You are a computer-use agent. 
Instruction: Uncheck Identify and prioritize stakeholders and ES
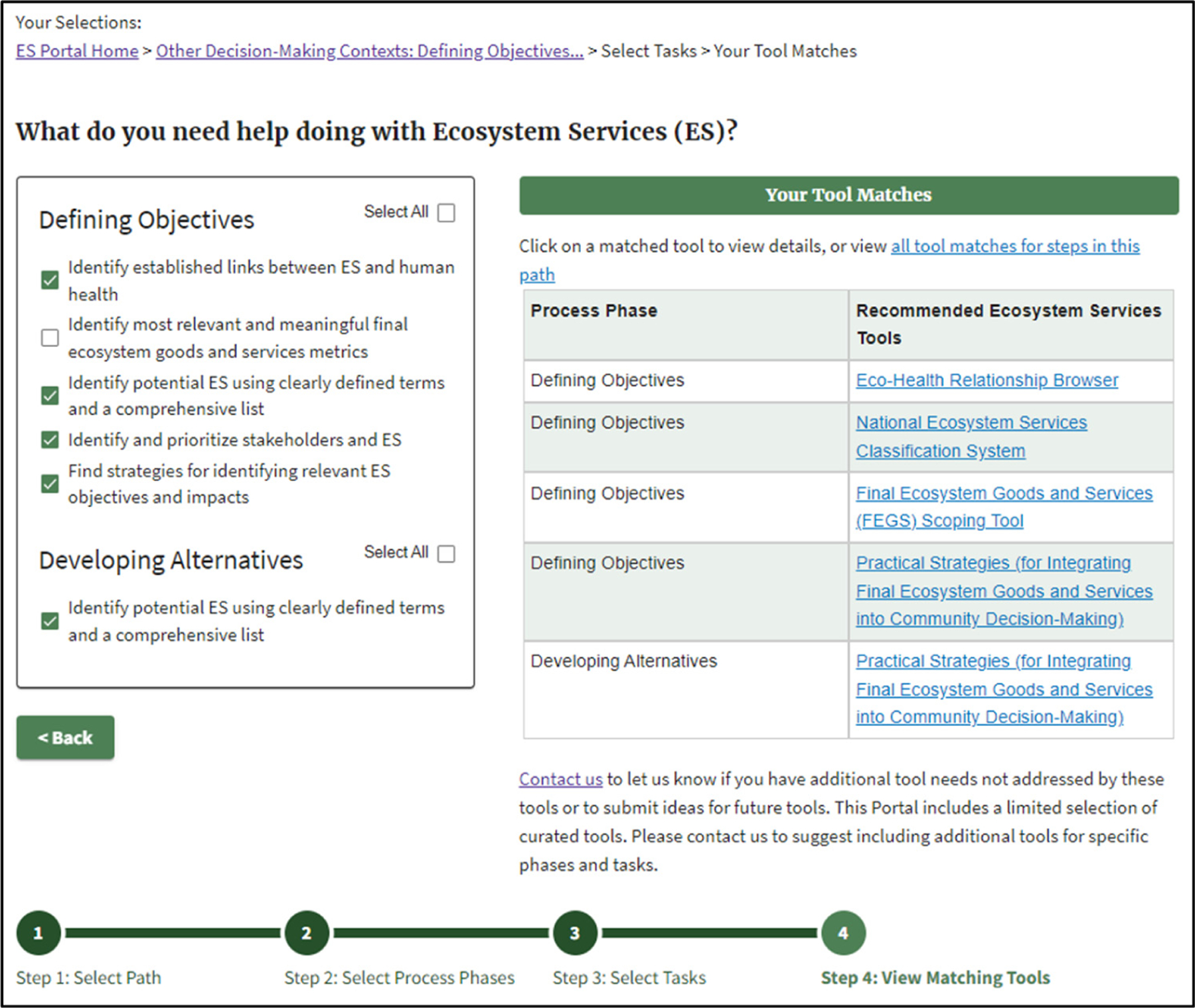(50, 440)
